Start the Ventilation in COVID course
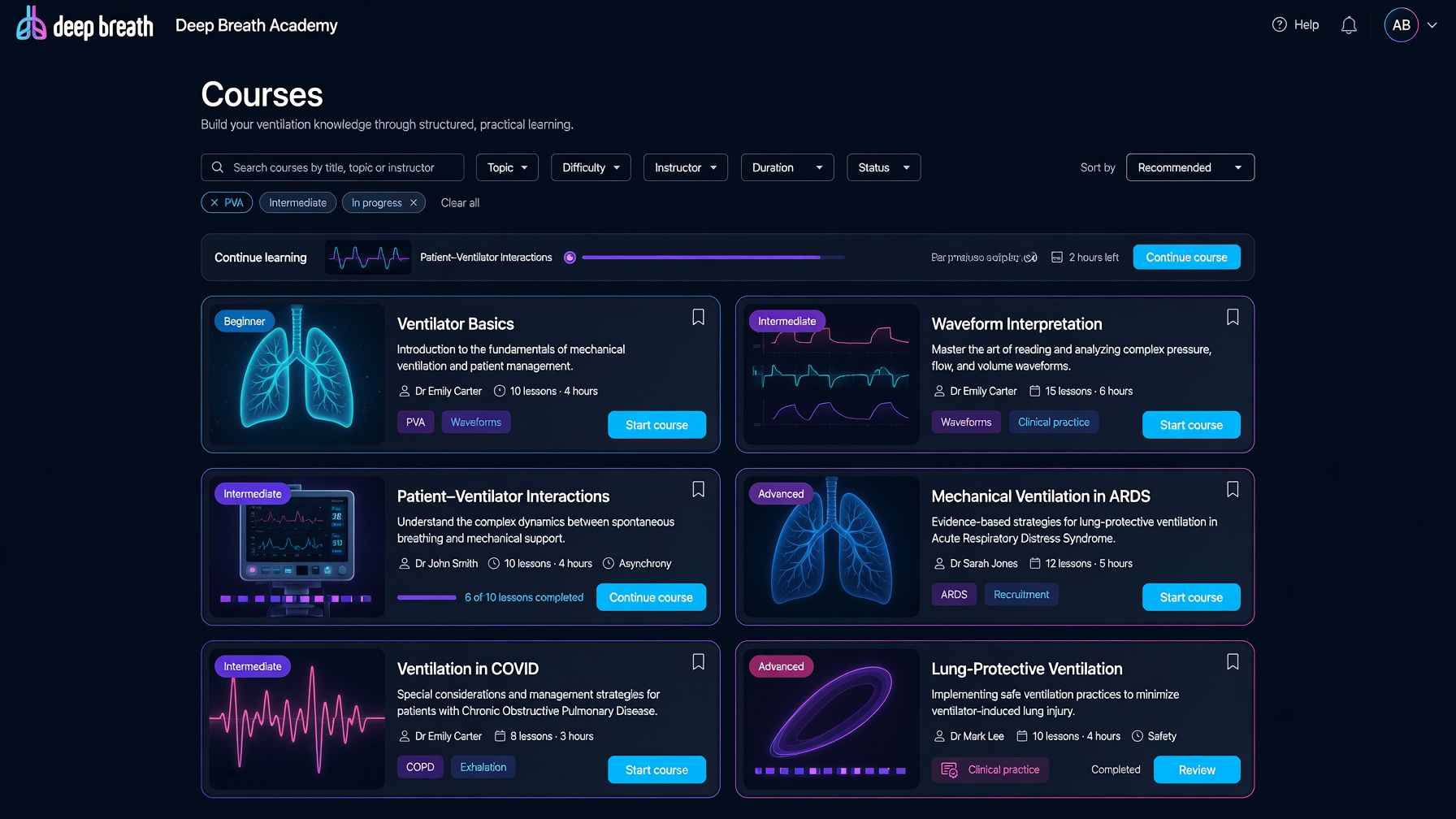The width and height of the screenshot is (1456, 819). pos(656,770)
